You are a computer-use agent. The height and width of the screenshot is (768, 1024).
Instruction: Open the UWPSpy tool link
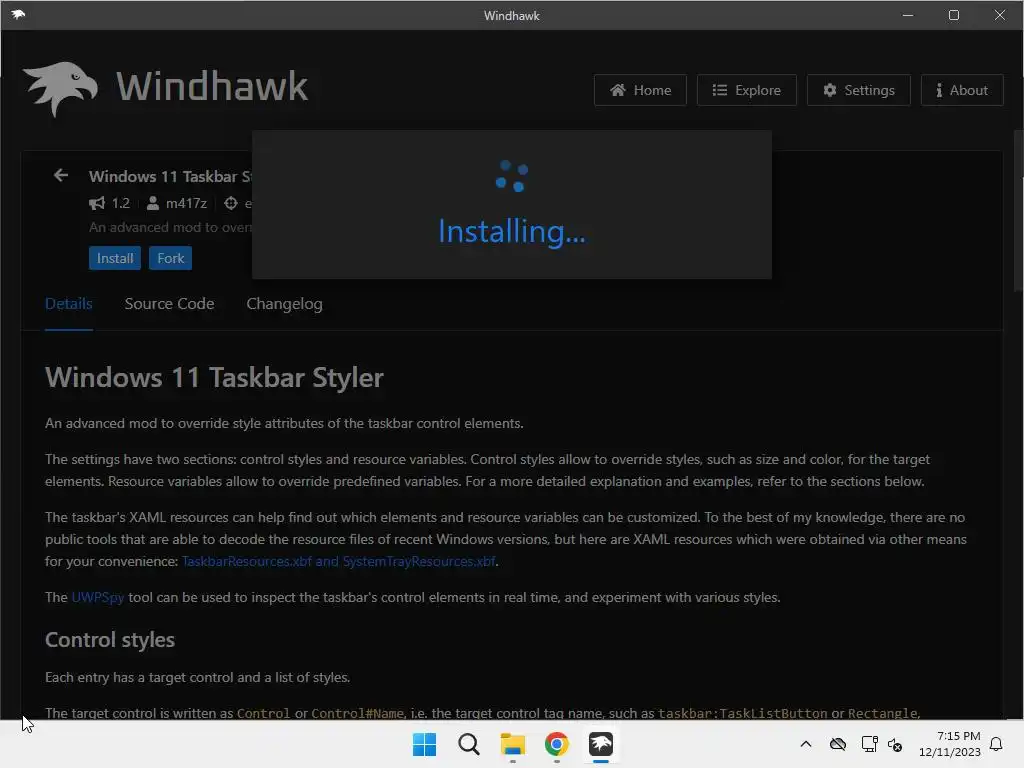[x=97, y=598]
